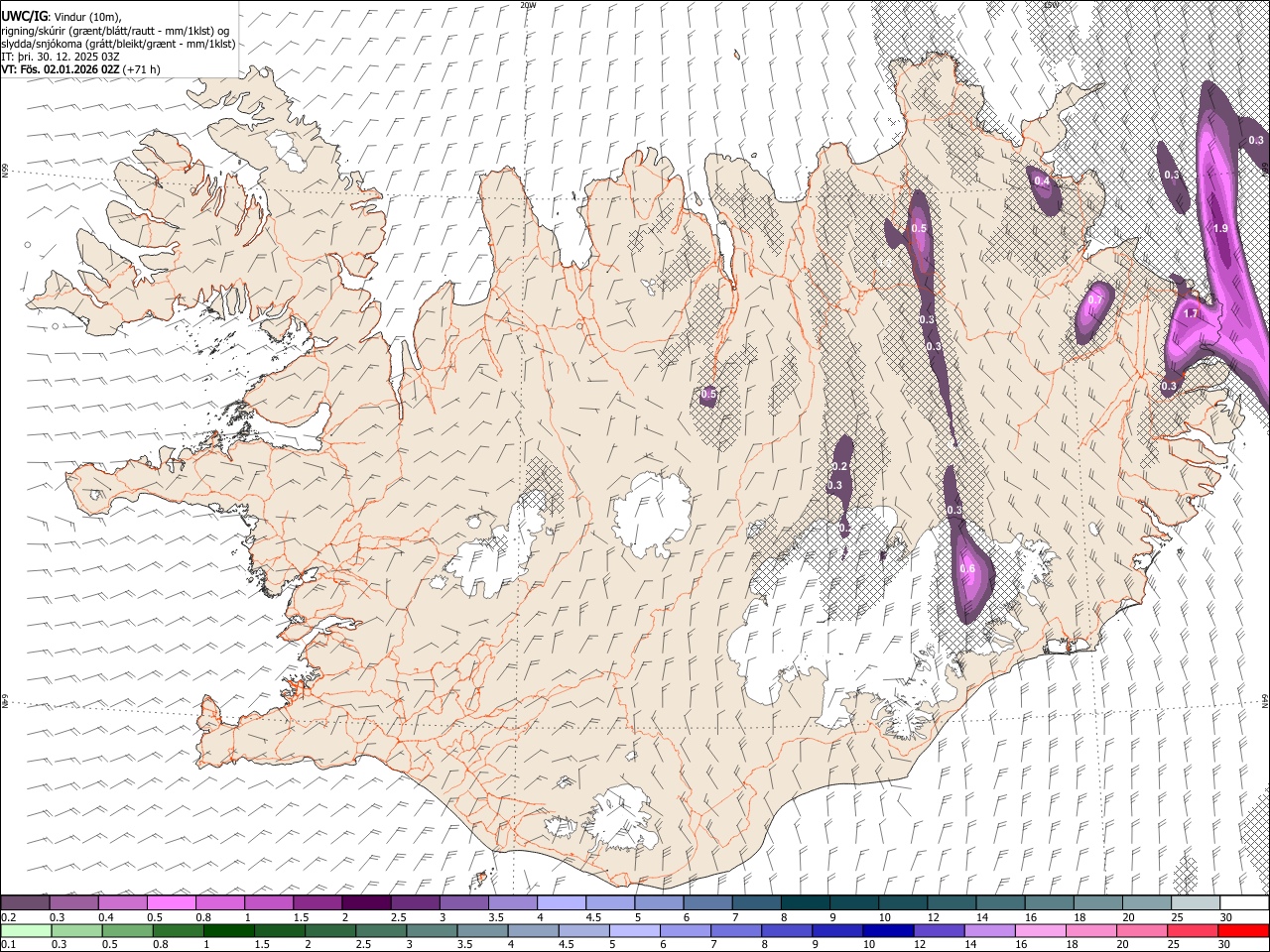Image resolution: width=1270 pixels, height=952 pixels.
Task: Select the violet swatch labeled 12 in the green row
Action: [x=938, y=930]
